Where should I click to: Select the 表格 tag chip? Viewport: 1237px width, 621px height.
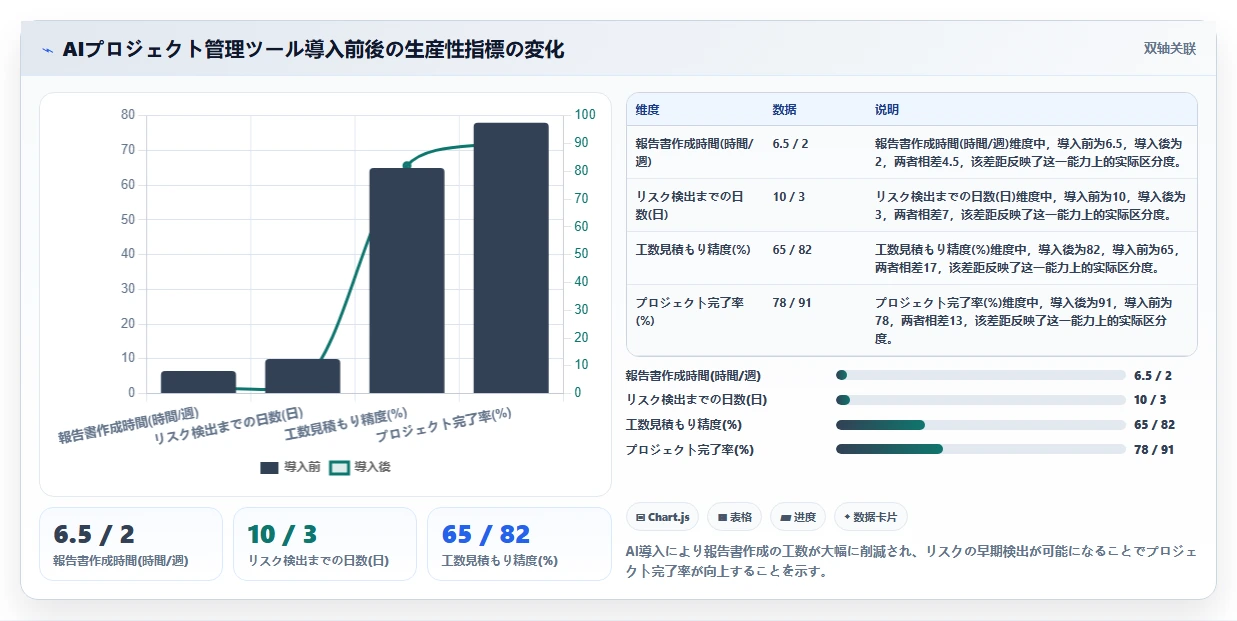[735, 517]
